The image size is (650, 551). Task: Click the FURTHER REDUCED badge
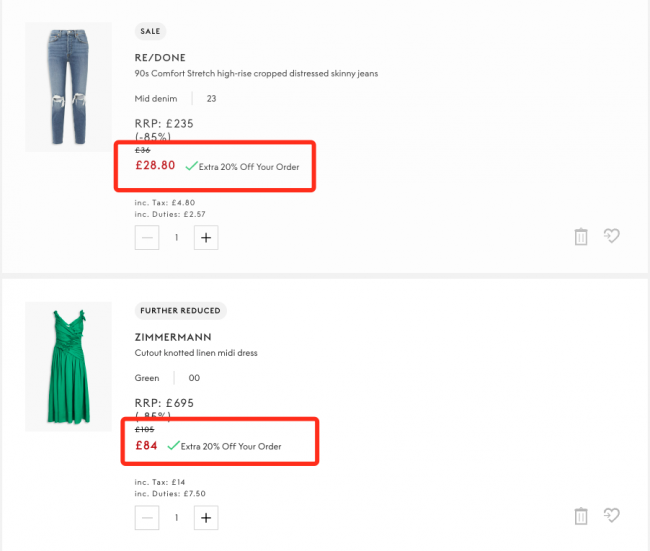[x=180, y=311]
